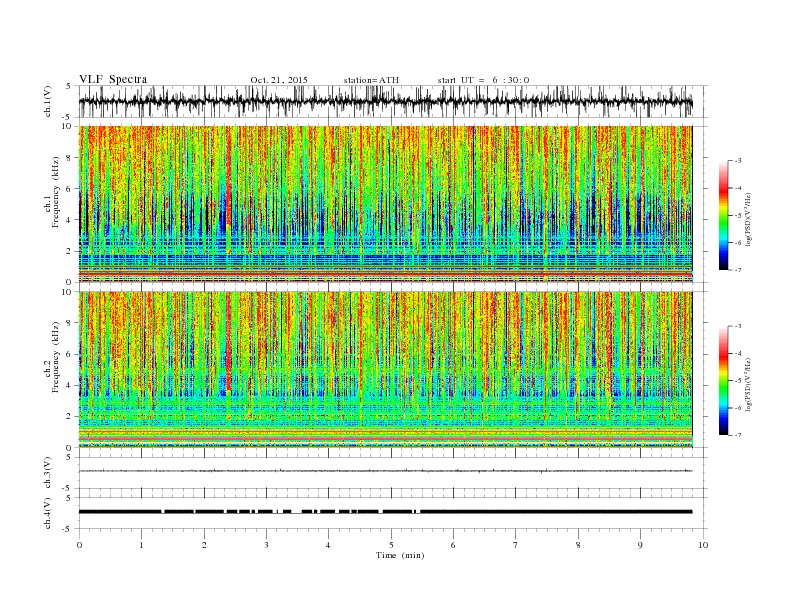The image size is (792, 612).
Task: Click the "2" frequency tick of ch.2 spectrogram
Action: [x=70, y=417]
